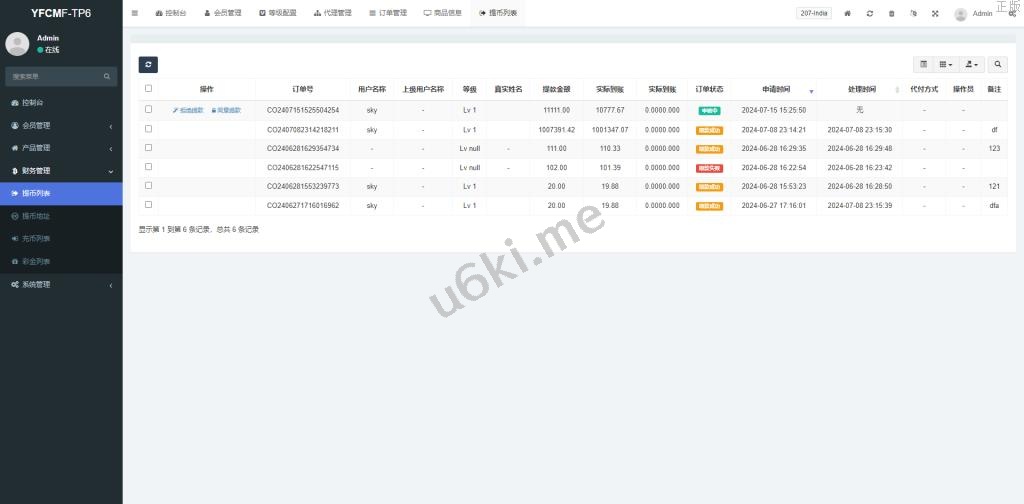Click the dark refresh button above the table
1024x504 pixels.
[148, 64]
